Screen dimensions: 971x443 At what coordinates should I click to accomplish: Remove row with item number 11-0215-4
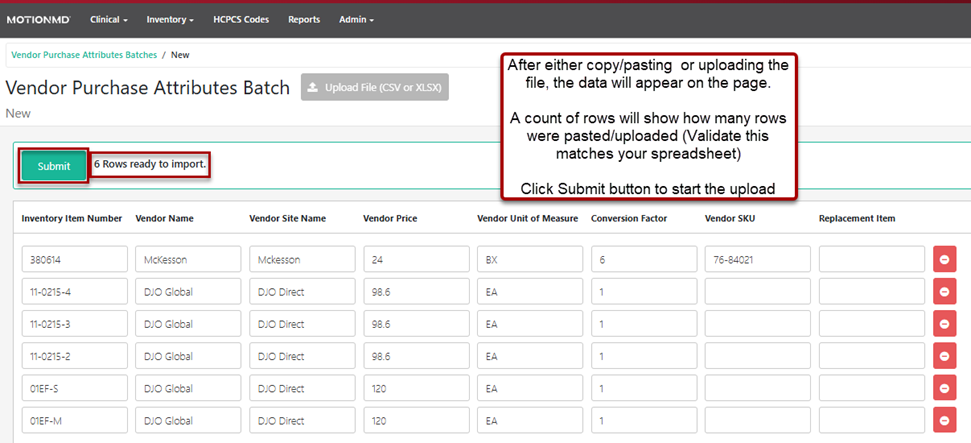pyautogui.click(x=944, y=292)
